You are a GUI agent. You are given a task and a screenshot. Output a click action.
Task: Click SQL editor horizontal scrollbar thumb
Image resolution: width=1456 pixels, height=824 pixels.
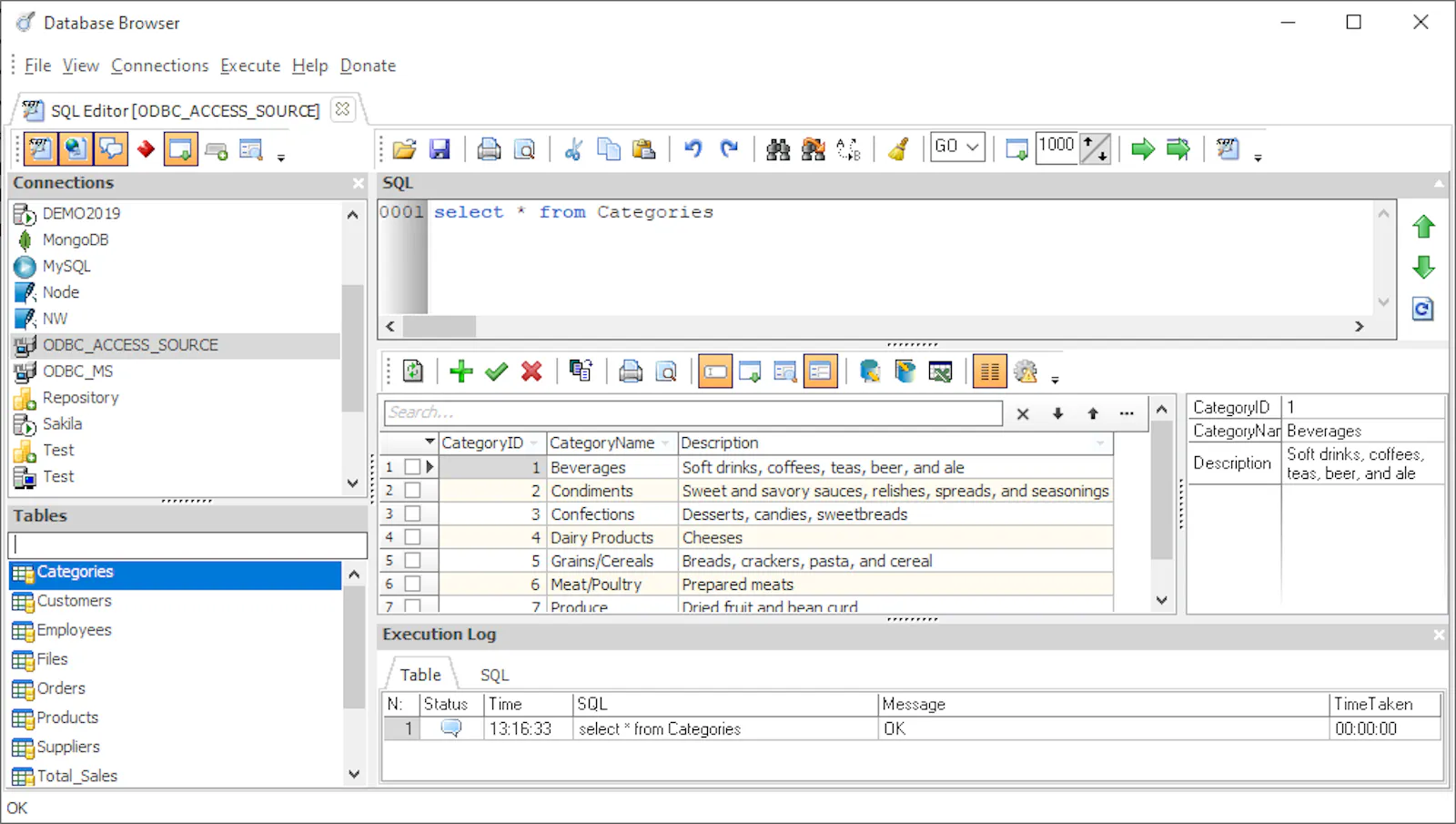click(440, 326)
